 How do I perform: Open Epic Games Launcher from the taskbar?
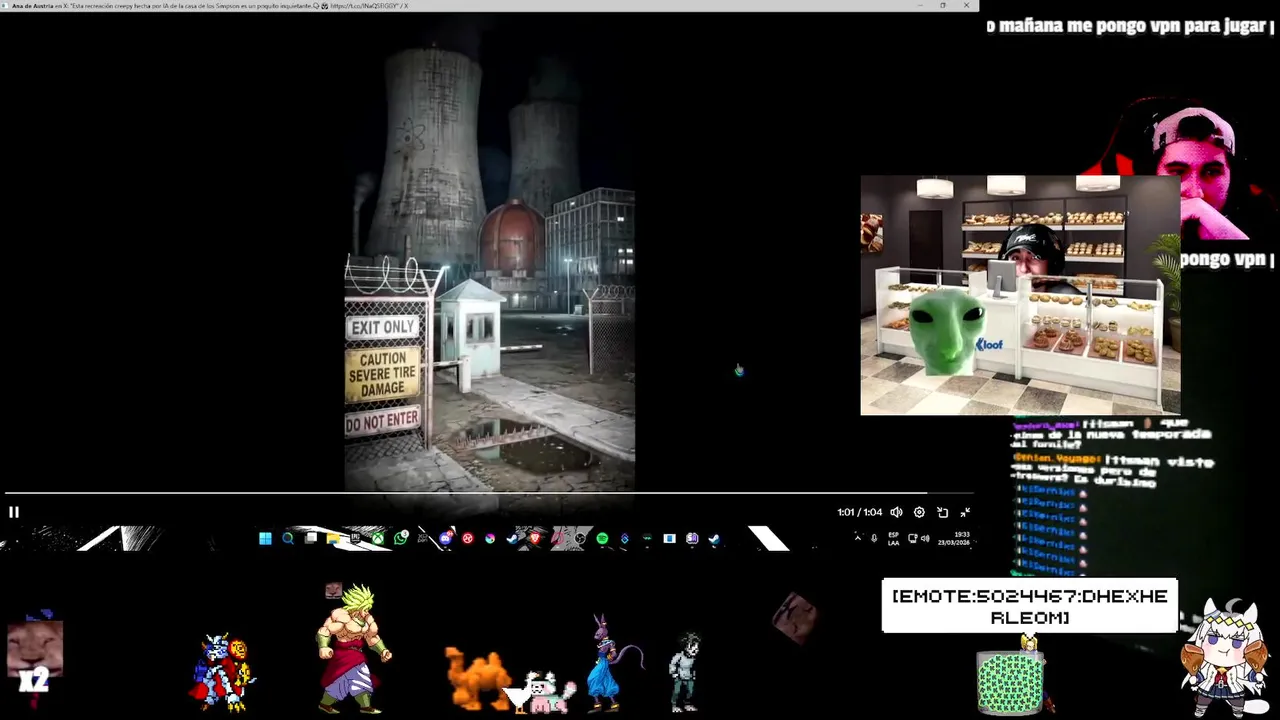tap(355, 538)
